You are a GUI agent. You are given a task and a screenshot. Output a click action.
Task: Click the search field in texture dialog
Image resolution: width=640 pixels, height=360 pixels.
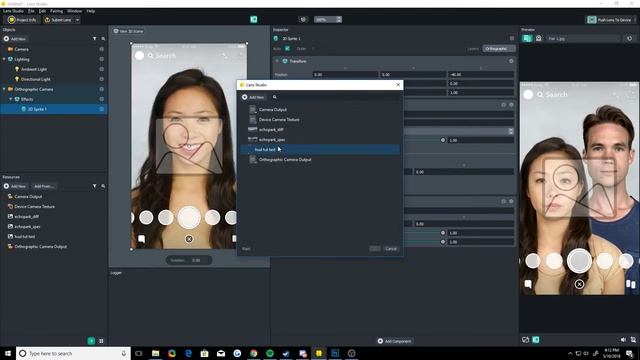335,97
